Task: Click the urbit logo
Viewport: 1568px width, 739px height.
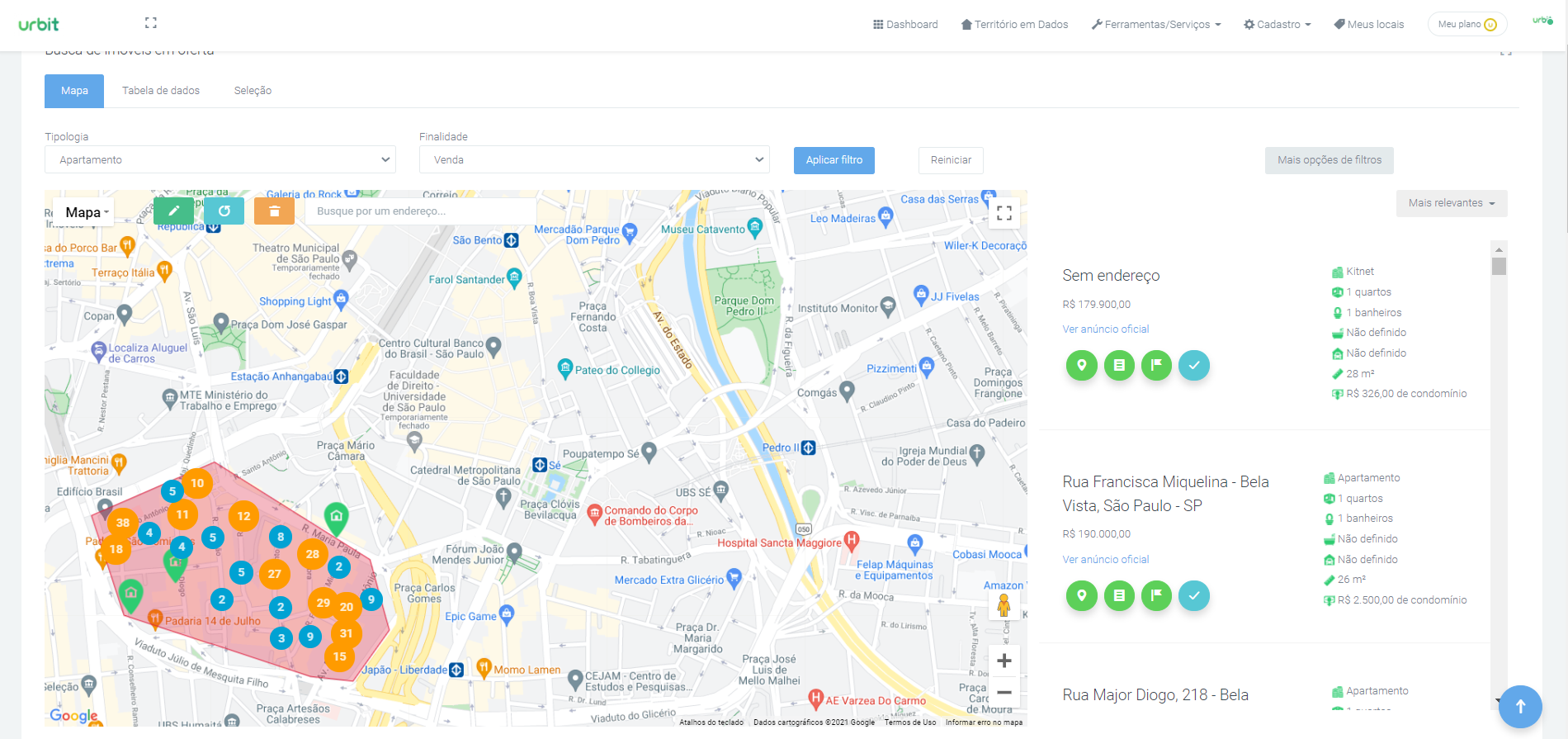Action: point(39,25)
